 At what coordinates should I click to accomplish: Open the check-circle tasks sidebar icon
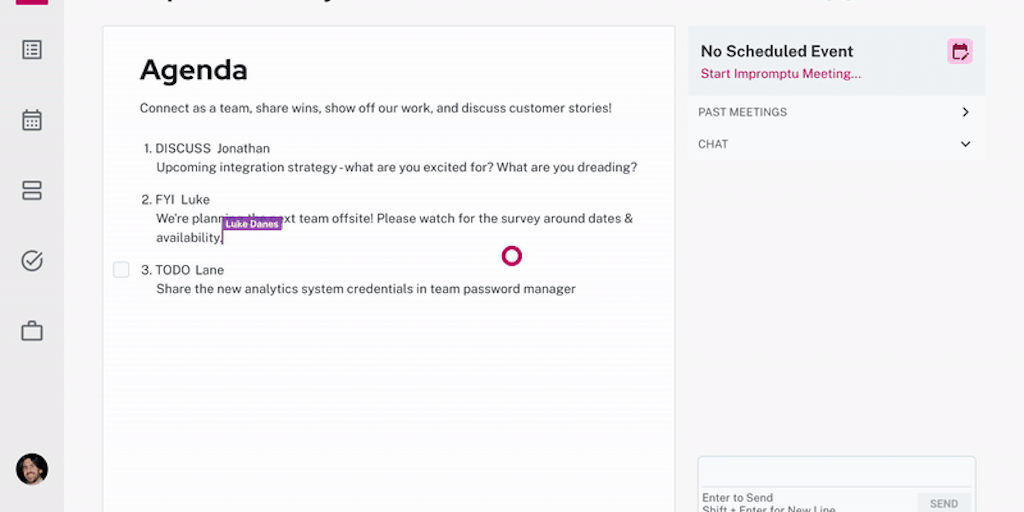[x=32, y=261]
